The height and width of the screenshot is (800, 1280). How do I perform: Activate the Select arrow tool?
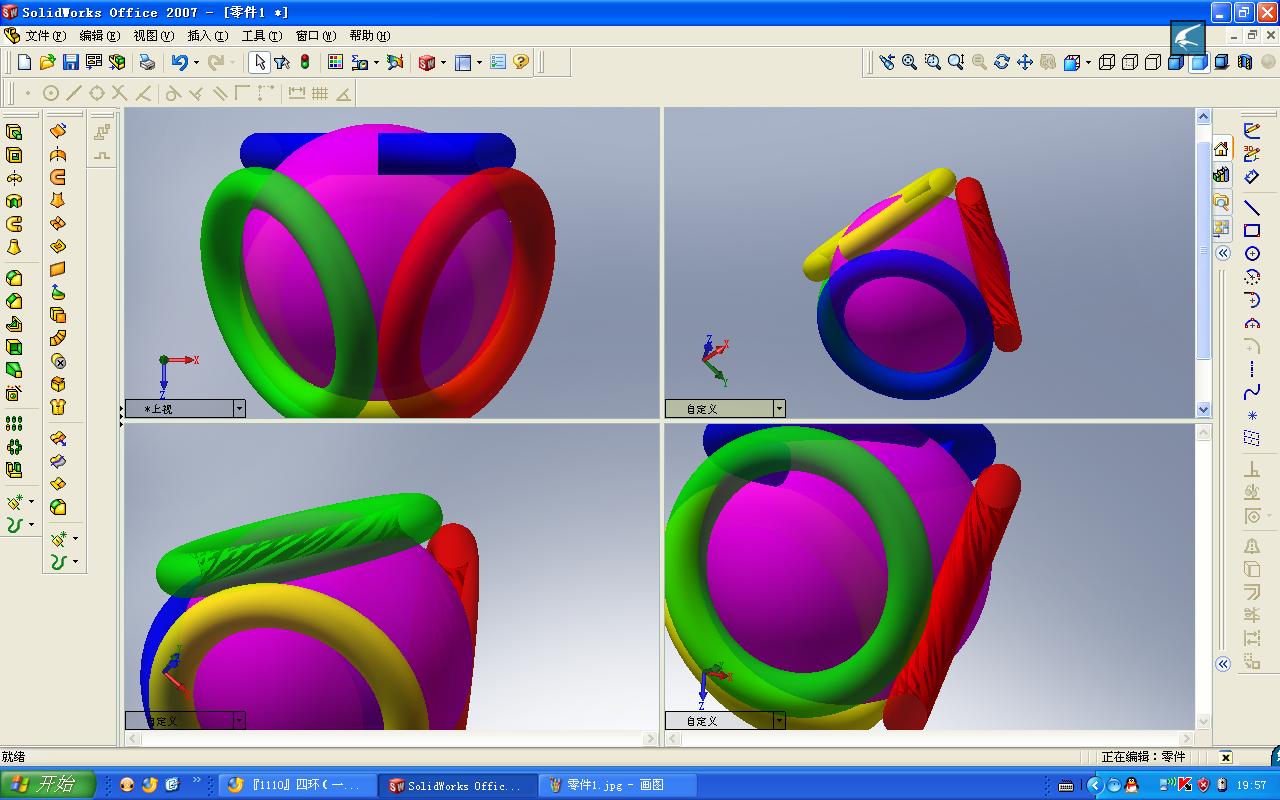[259, 62]
